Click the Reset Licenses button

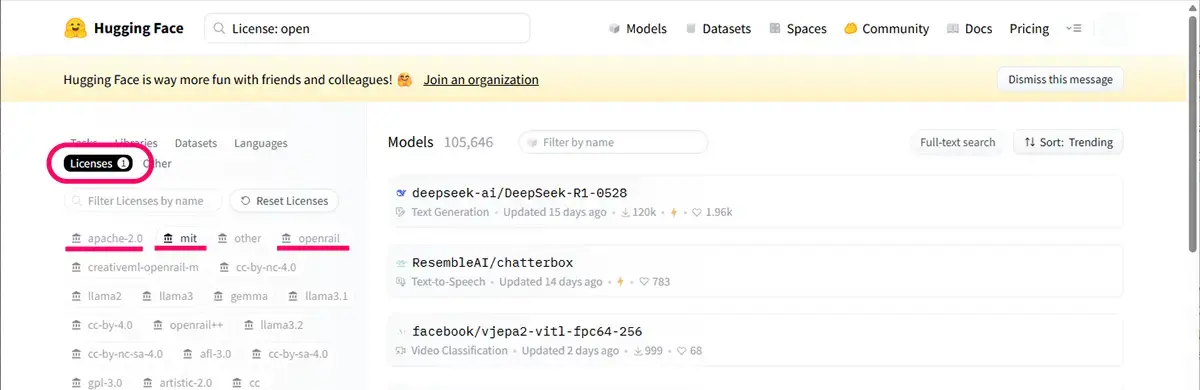coord(284,200)
